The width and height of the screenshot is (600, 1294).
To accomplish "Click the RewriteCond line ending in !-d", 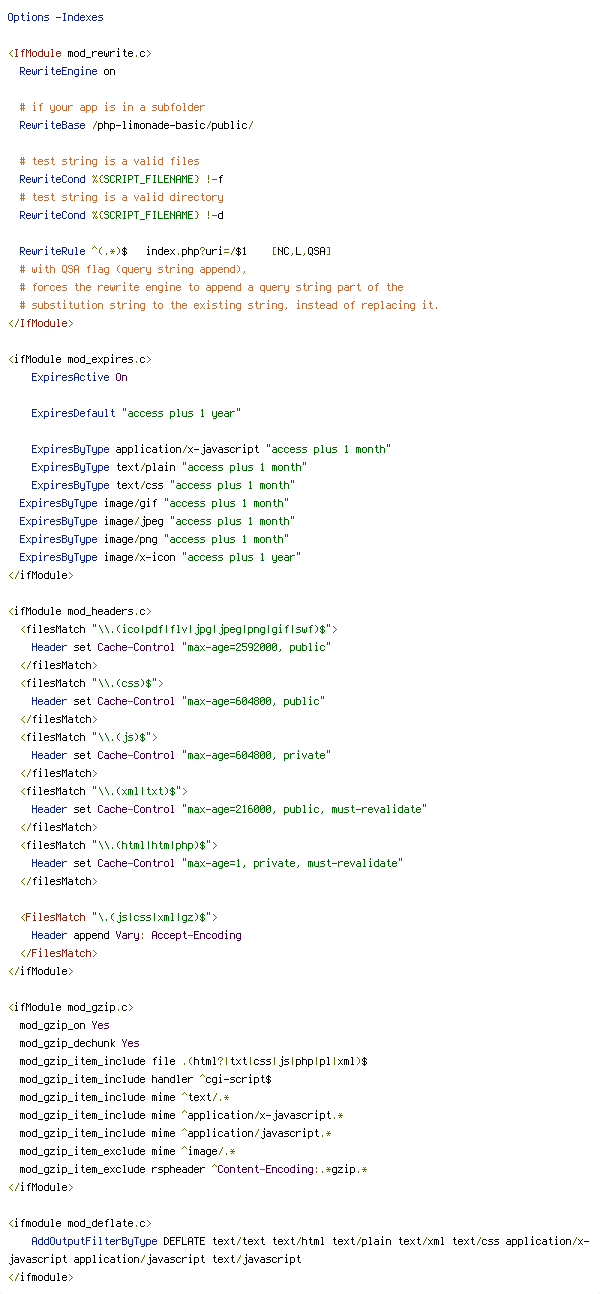I will point(121,215).
